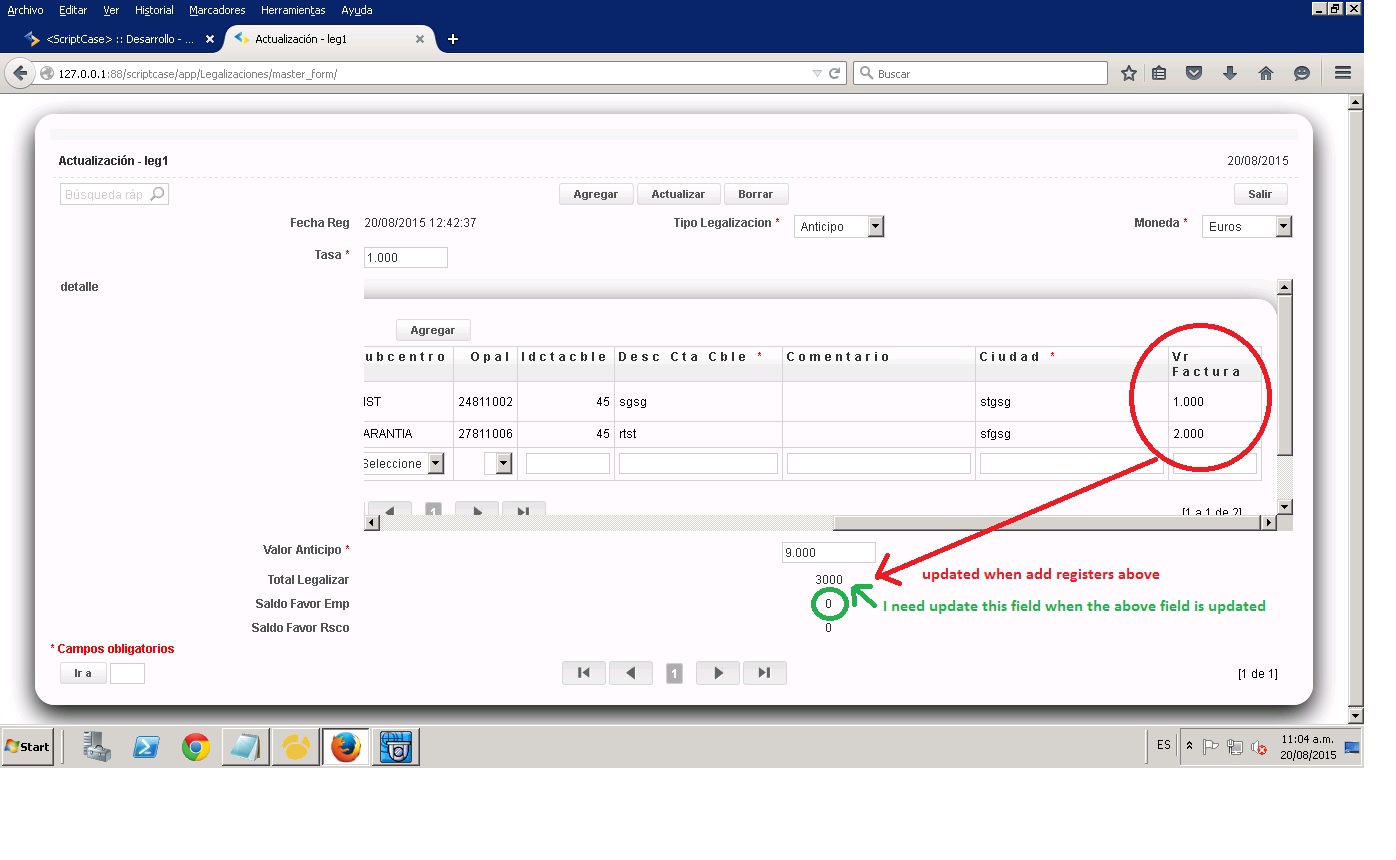
Task: Go to next record navigation button
Action: [718, 673]
